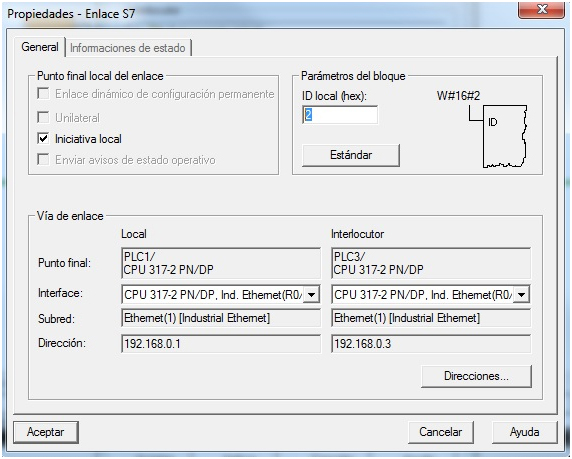This screenshot has height=459, width=572.
Task: Click the PLC3 Punto final field
Action: (431, 263)
